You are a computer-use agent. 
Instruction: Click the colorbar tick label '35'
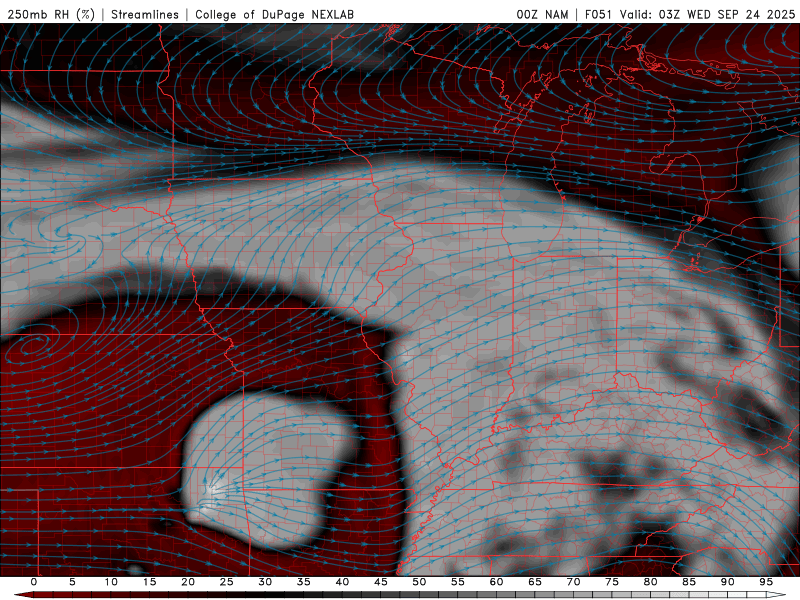pos(304,582)
